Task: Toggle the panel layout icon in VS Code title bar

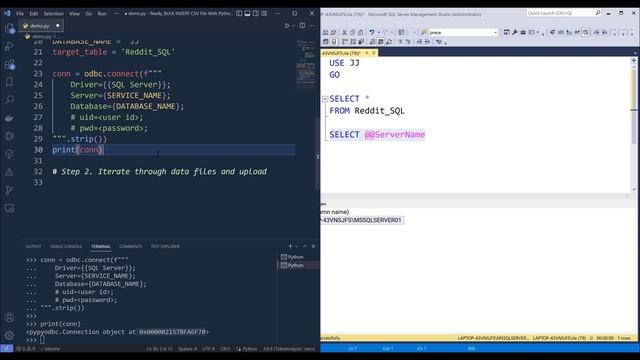Action: point(247,13)
